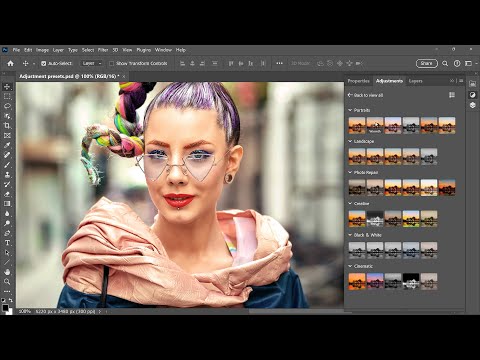The width and height of the screenshot is (480, 360).
Task: Select the Path Selection tool
Action: [7, 252]
